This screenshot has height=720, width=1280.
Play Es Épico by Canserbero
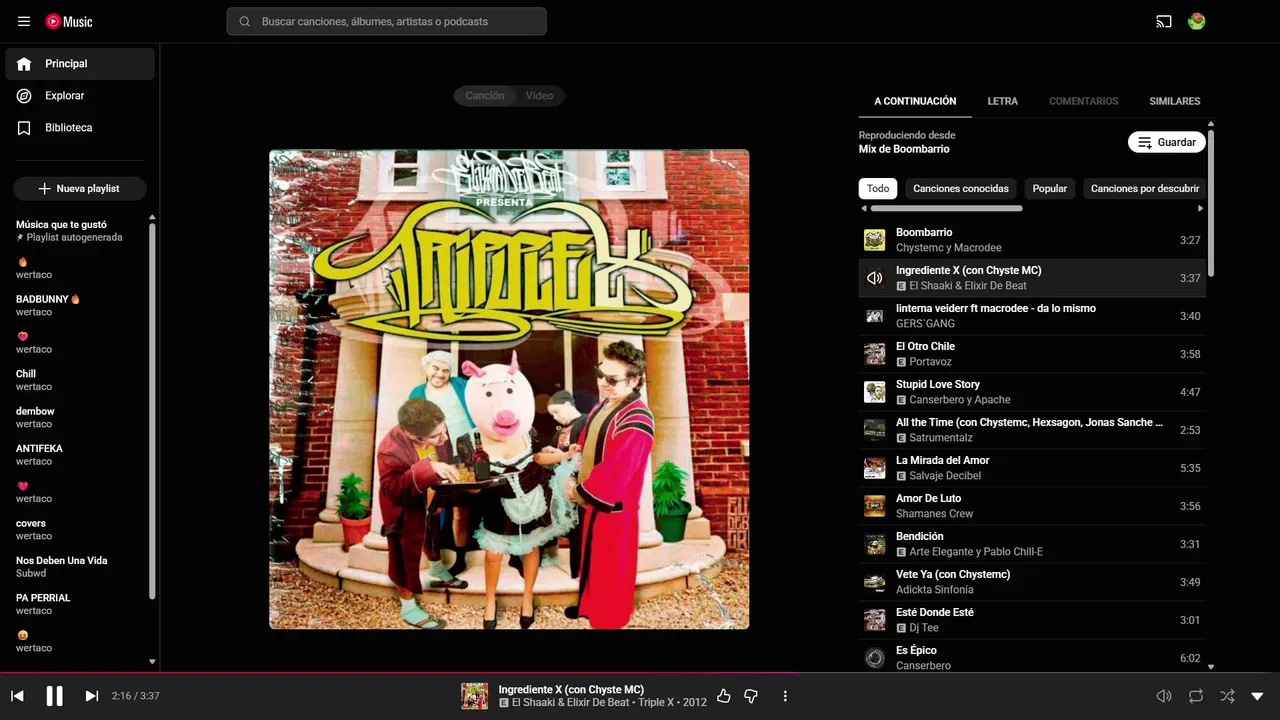point(1032,657)
